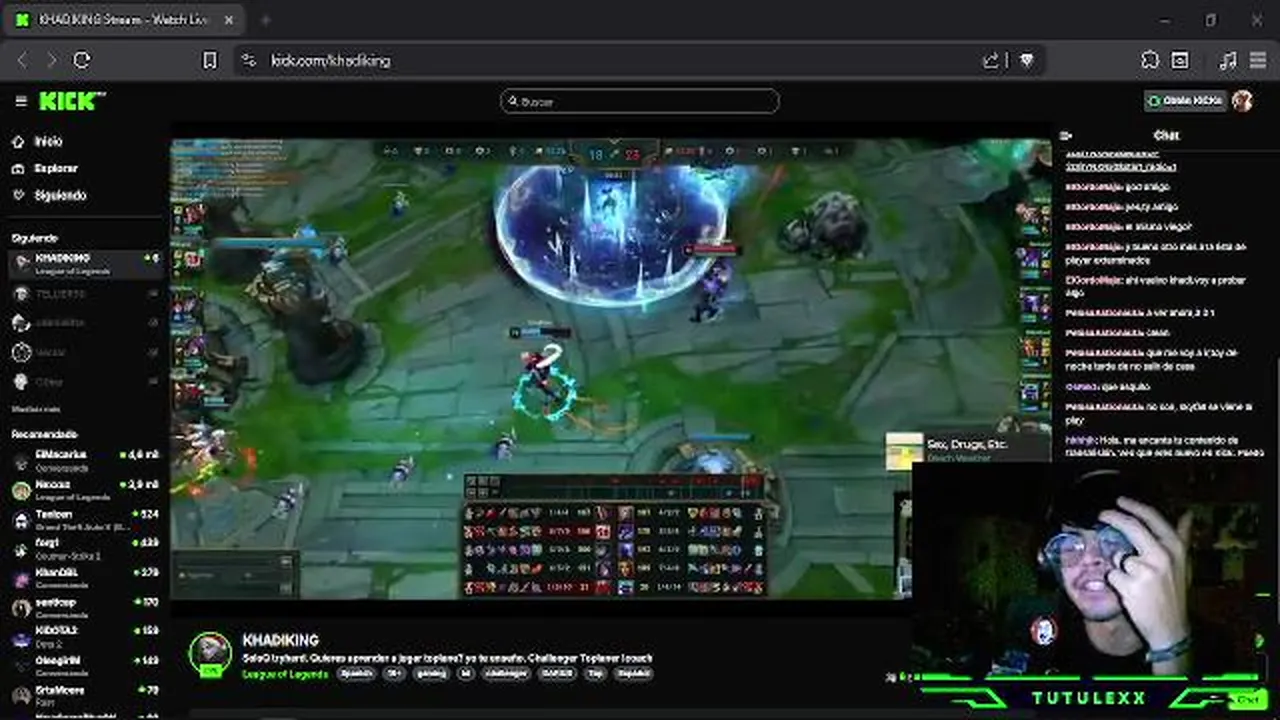Click the Spanish tag below stream title
This screenshot has height=720, width=1280.
(356, 674)
